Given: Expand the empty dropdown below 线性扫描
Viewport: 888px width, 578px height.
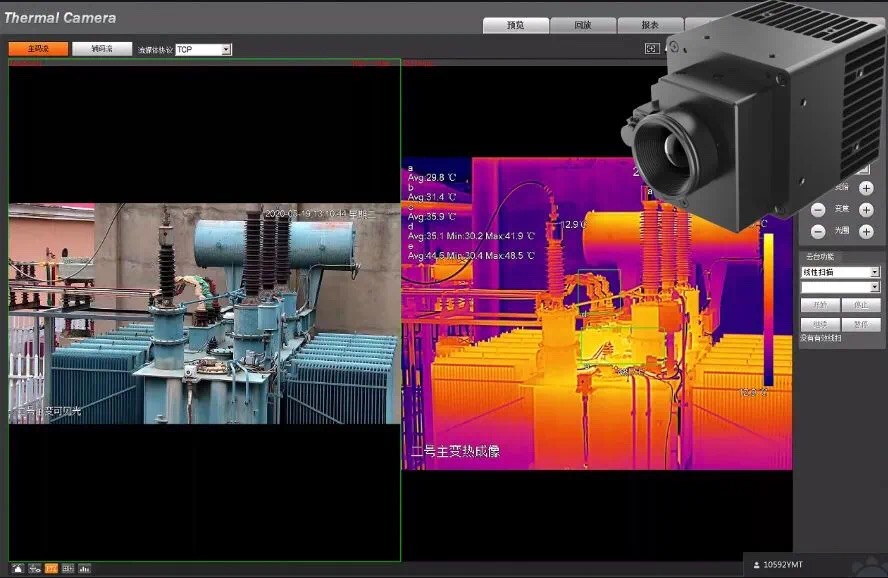Looking at the screenshot, I should (874, 287).
